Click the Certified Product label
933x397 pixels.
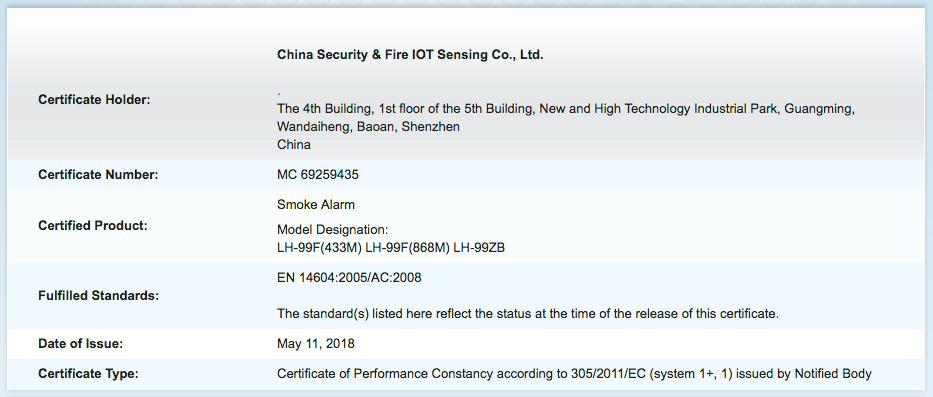click(93, 226)
